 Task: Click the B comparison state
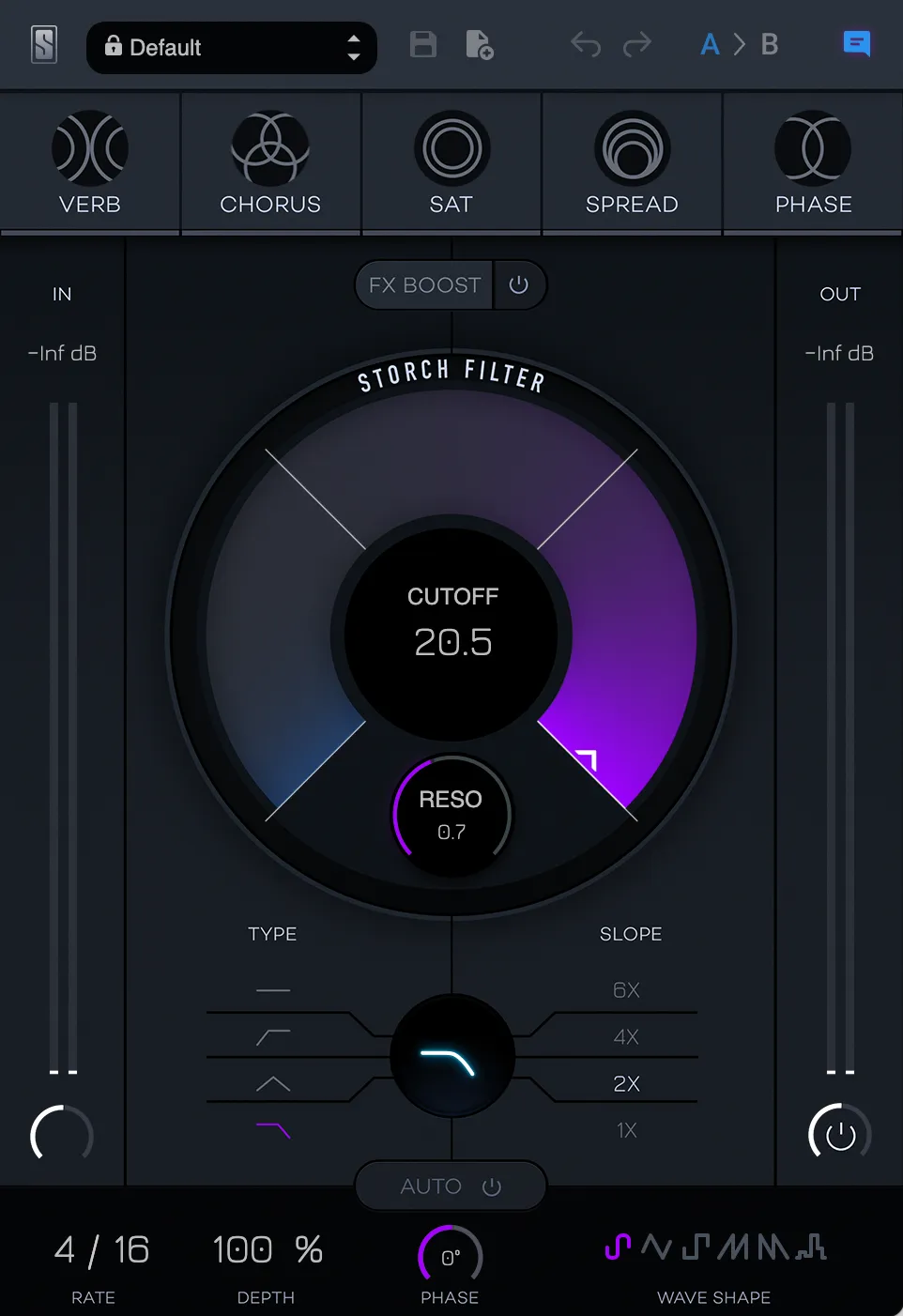click(x=769, y=43)
